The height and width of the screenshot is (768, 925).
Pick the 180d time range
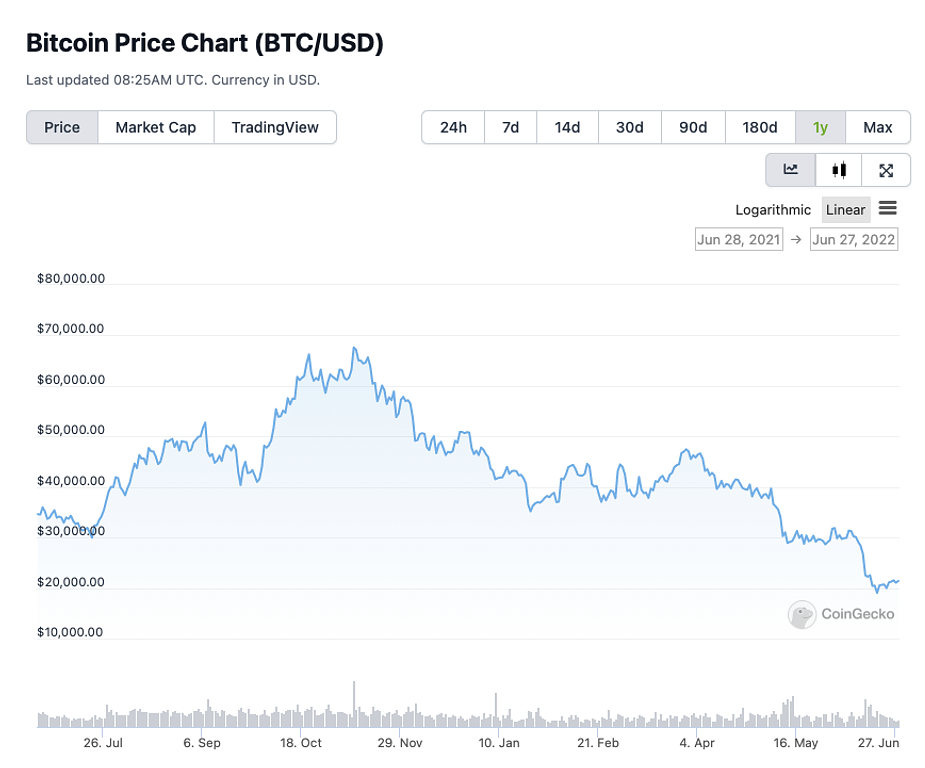pyautogui.click(x=760, y=127)
